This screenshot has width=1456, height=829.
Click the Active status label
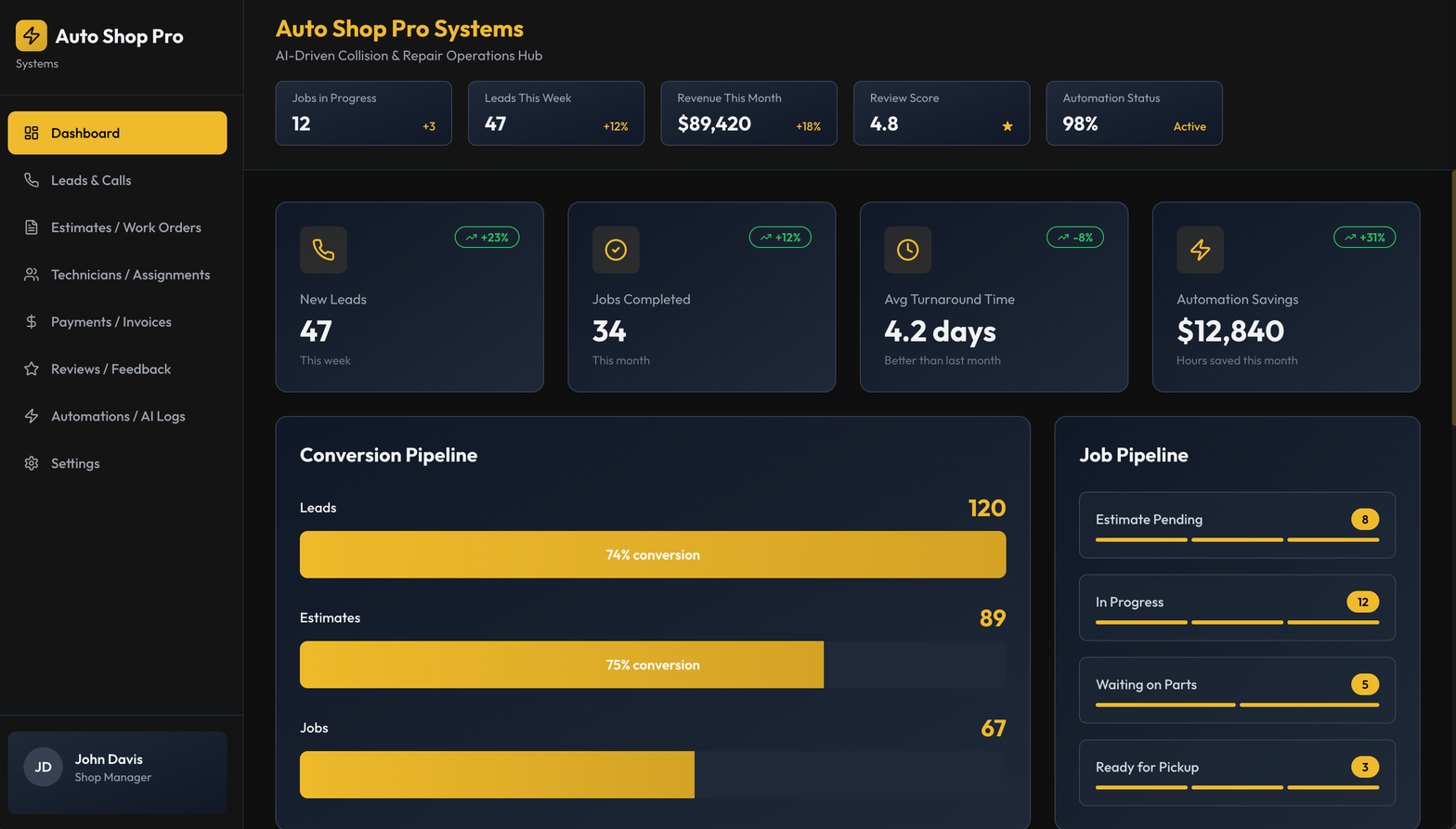click(x=1189, y=127)
